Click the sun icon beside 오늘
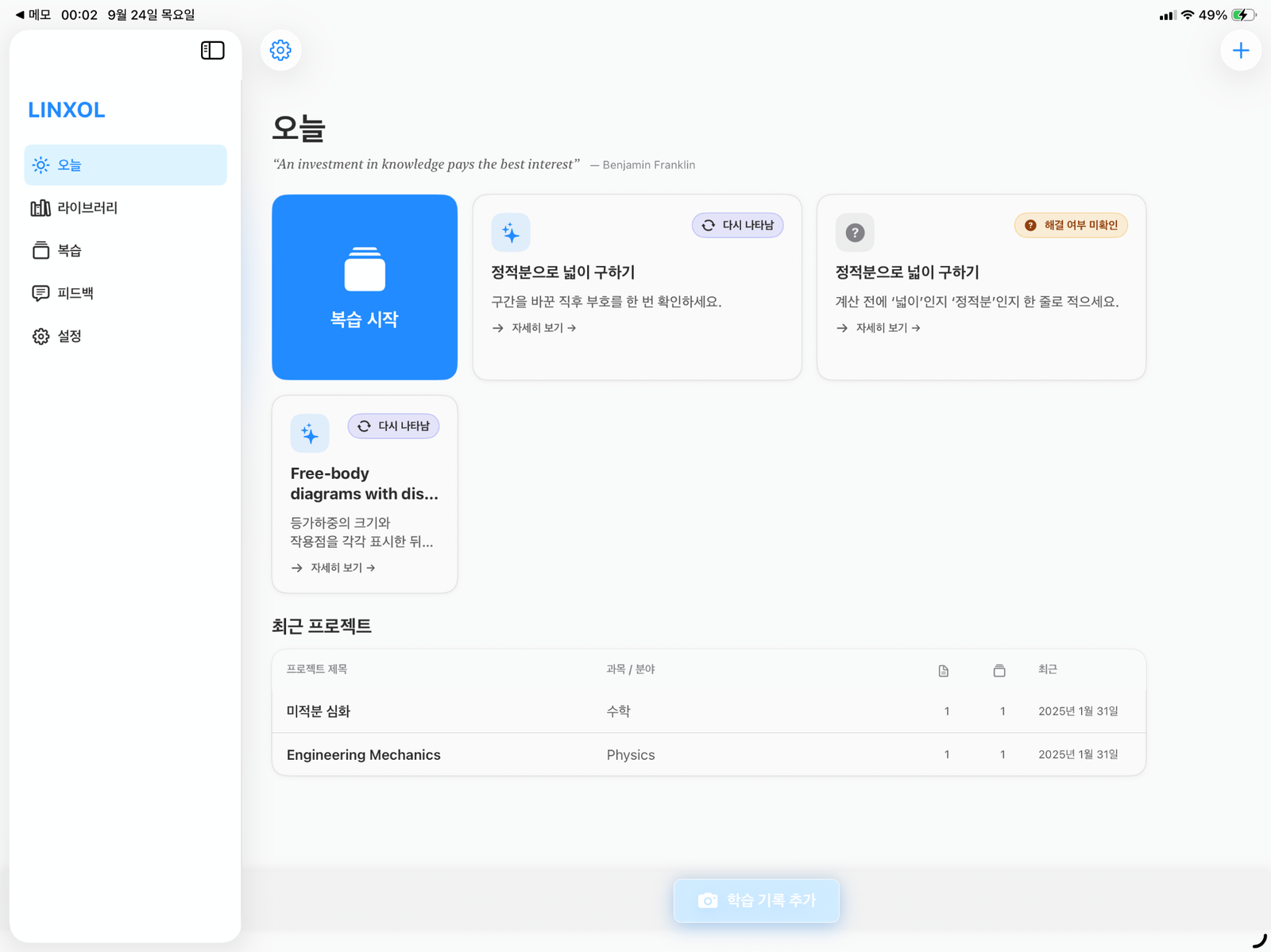 click(41, 165)
